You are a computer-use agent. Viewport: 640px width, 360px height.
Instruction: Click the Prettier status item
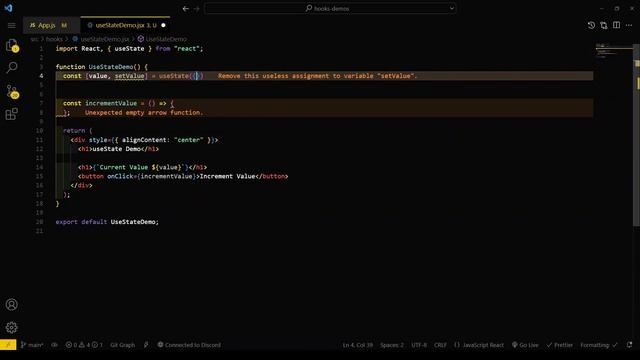point(560,345)
